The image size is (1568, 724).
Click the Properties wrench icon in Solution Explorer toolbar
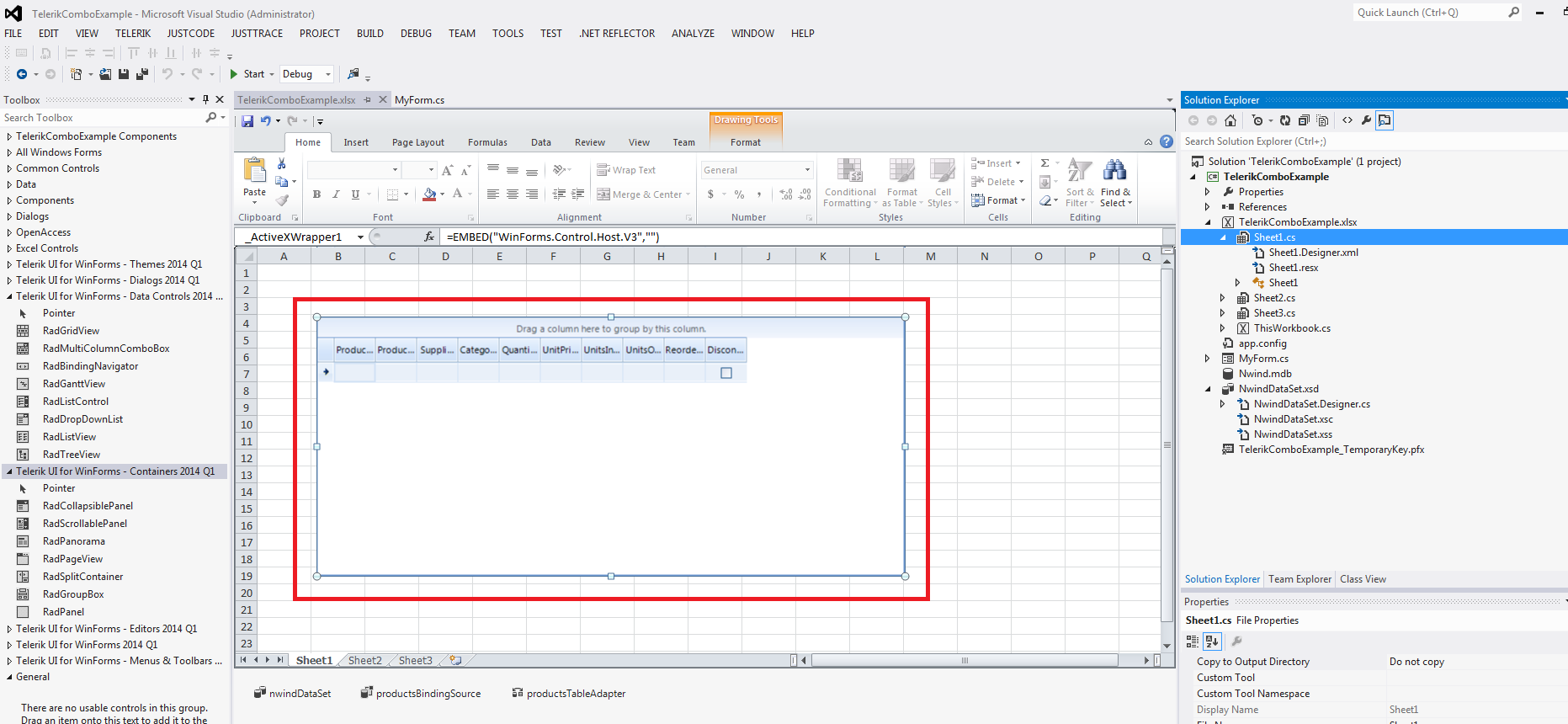tap(1366, 120)
